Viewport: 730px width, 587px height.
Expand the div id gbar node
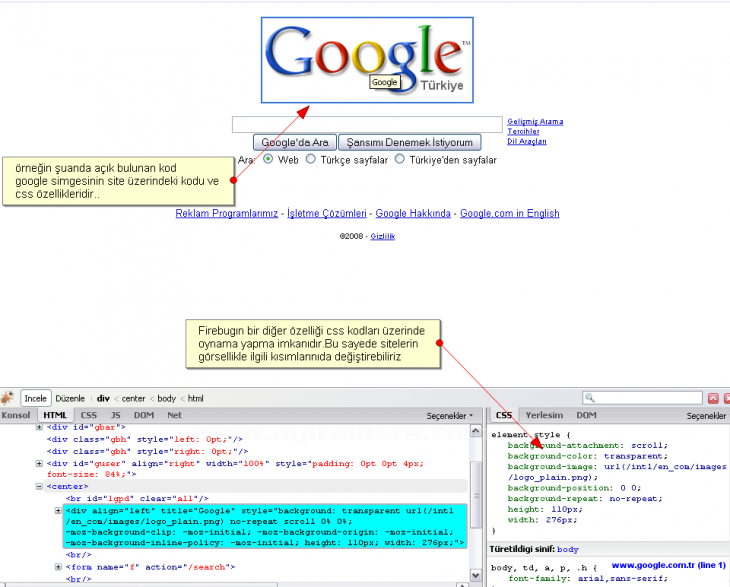(x=39, y=427)
